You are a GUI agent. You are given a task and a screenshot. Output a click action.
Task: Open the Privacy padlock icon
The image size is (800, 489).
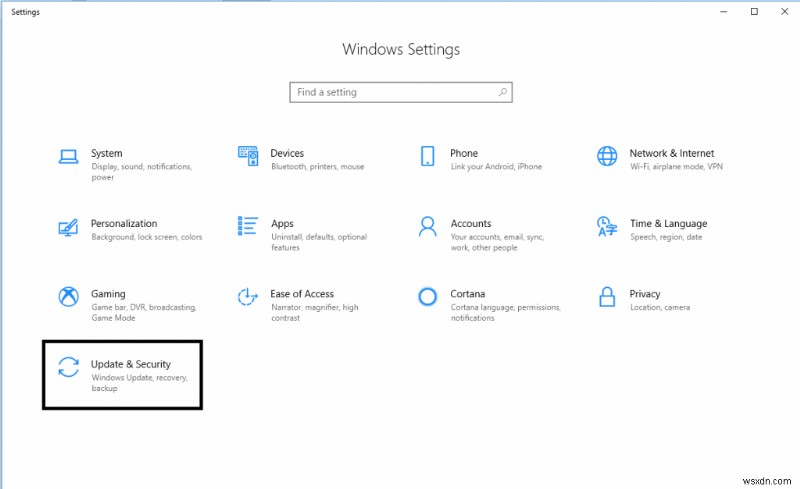point(607,297)
